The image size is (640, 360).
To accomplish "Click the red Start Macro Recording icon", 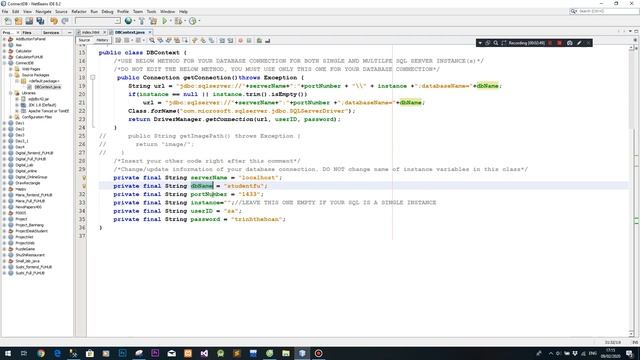I will [x=240, y=40].
